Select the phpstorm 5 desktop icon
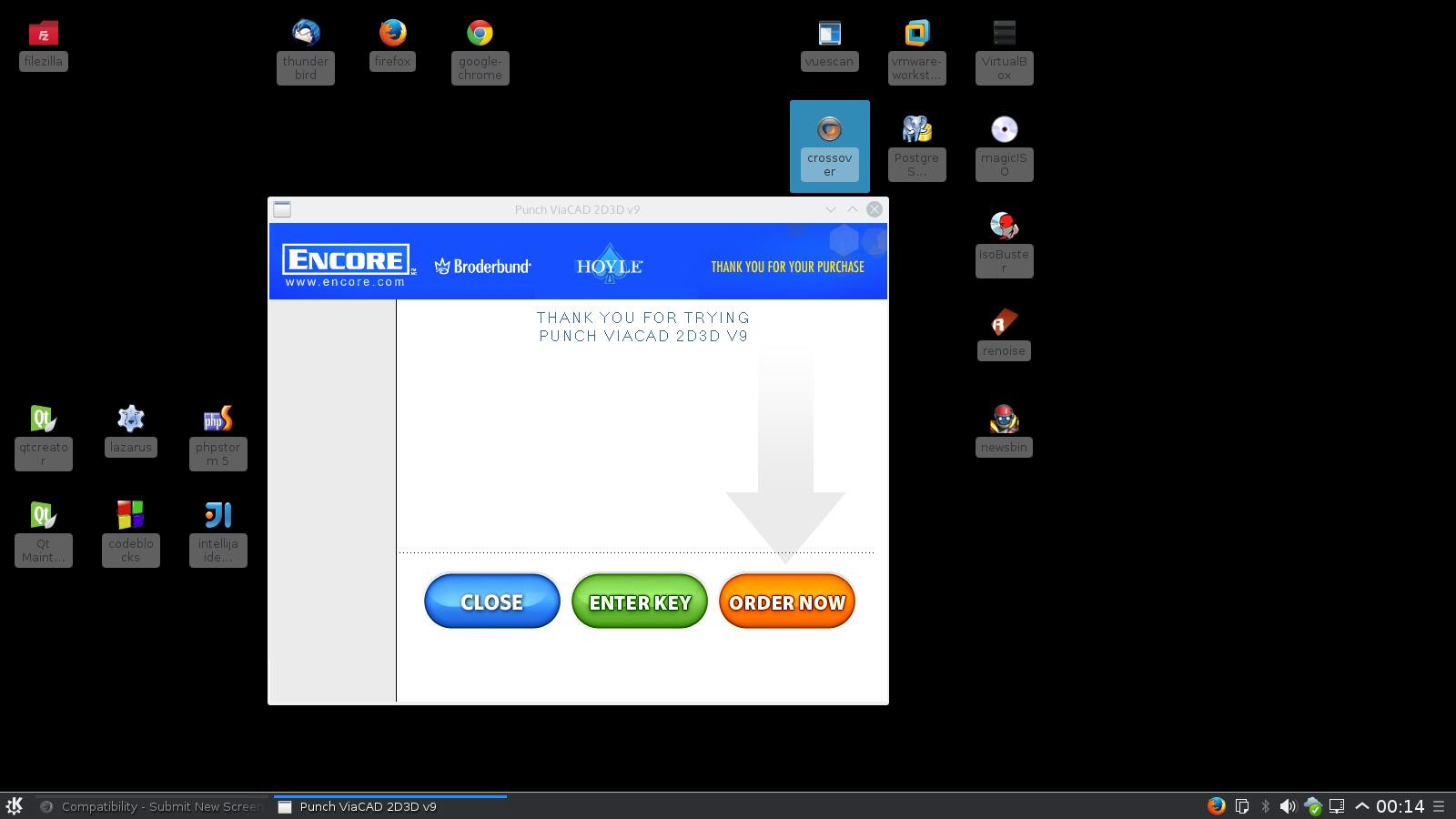 click(218, 437)
